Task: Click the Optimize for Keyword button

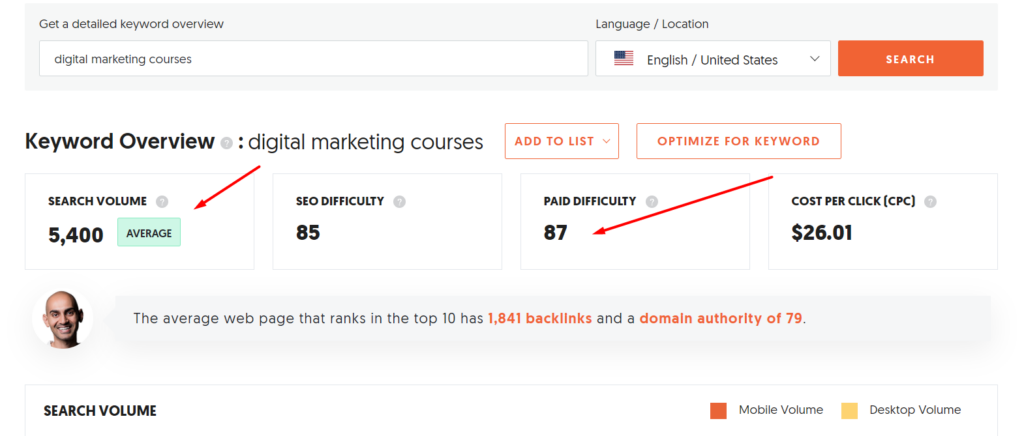Action: 739,141
